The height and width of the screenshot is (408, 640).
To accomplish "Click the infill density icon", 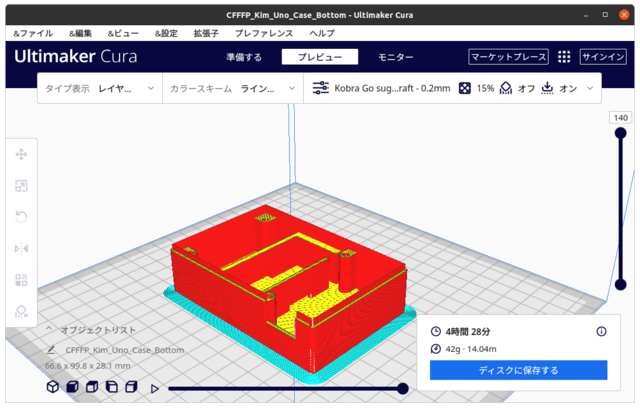I will coord(464,88).
